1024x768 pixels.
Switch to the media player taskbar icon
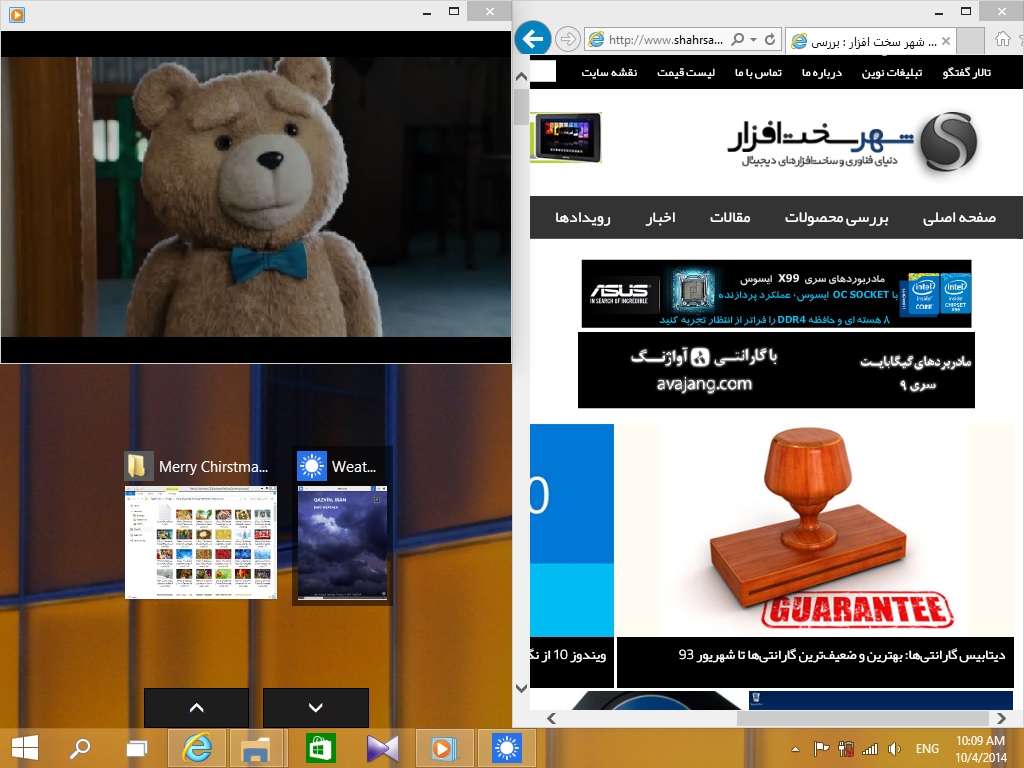pyautogui.click(x=444, y=748)
